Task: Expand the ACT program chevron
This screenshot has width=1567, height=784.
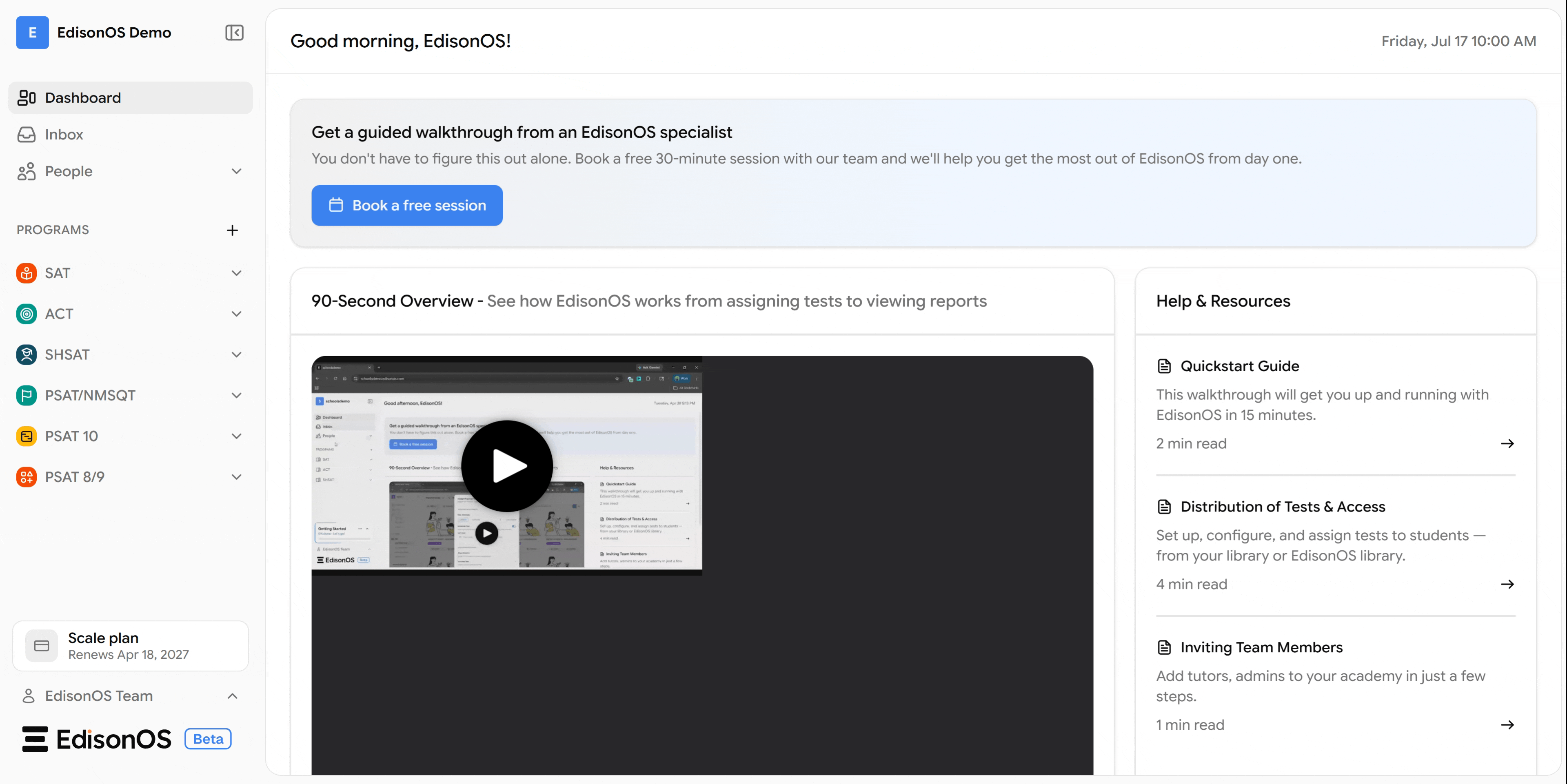Action: click(237, 314)
